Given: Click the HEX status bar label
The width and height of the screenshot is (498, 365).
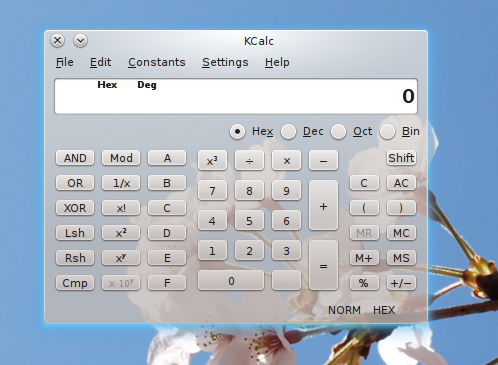Looking at the screenshot, I should 384,310.
